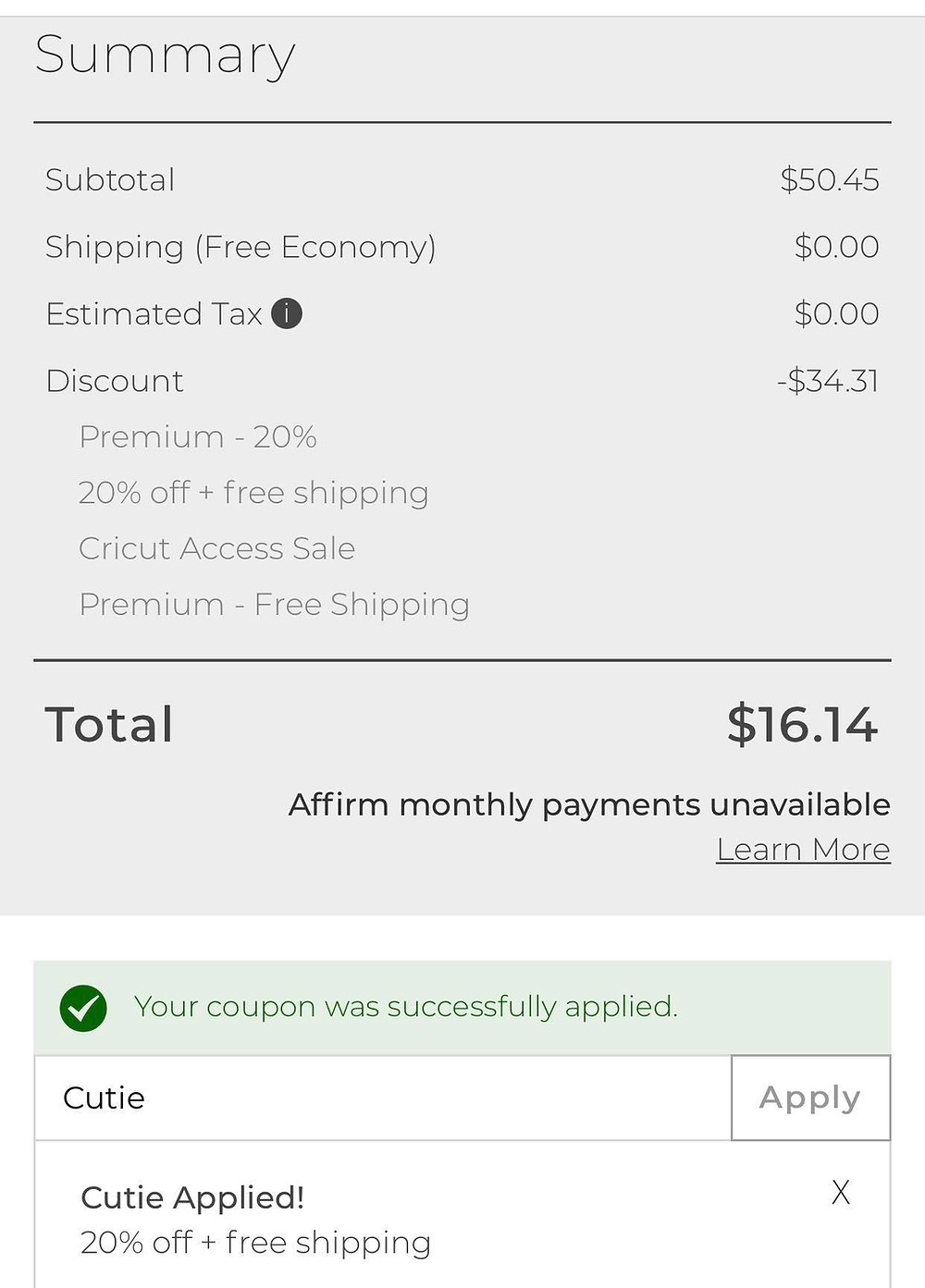This screenshot has width=925, height=1288.
Task: Click the green success checkmark icon
Action: [83, 1008]
